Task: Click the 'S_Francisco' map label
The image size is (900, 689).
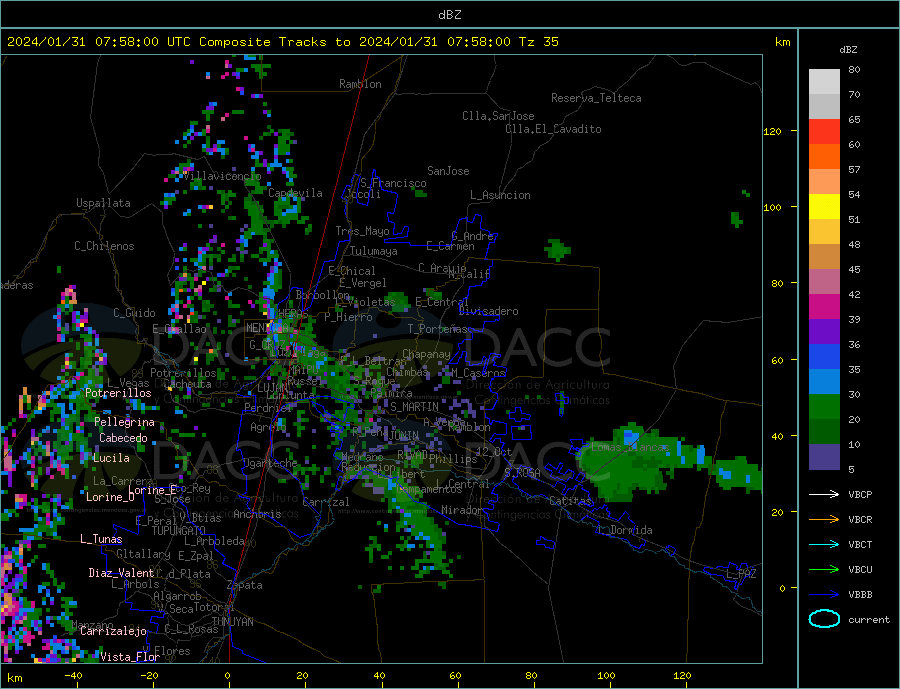Action: 393,184
